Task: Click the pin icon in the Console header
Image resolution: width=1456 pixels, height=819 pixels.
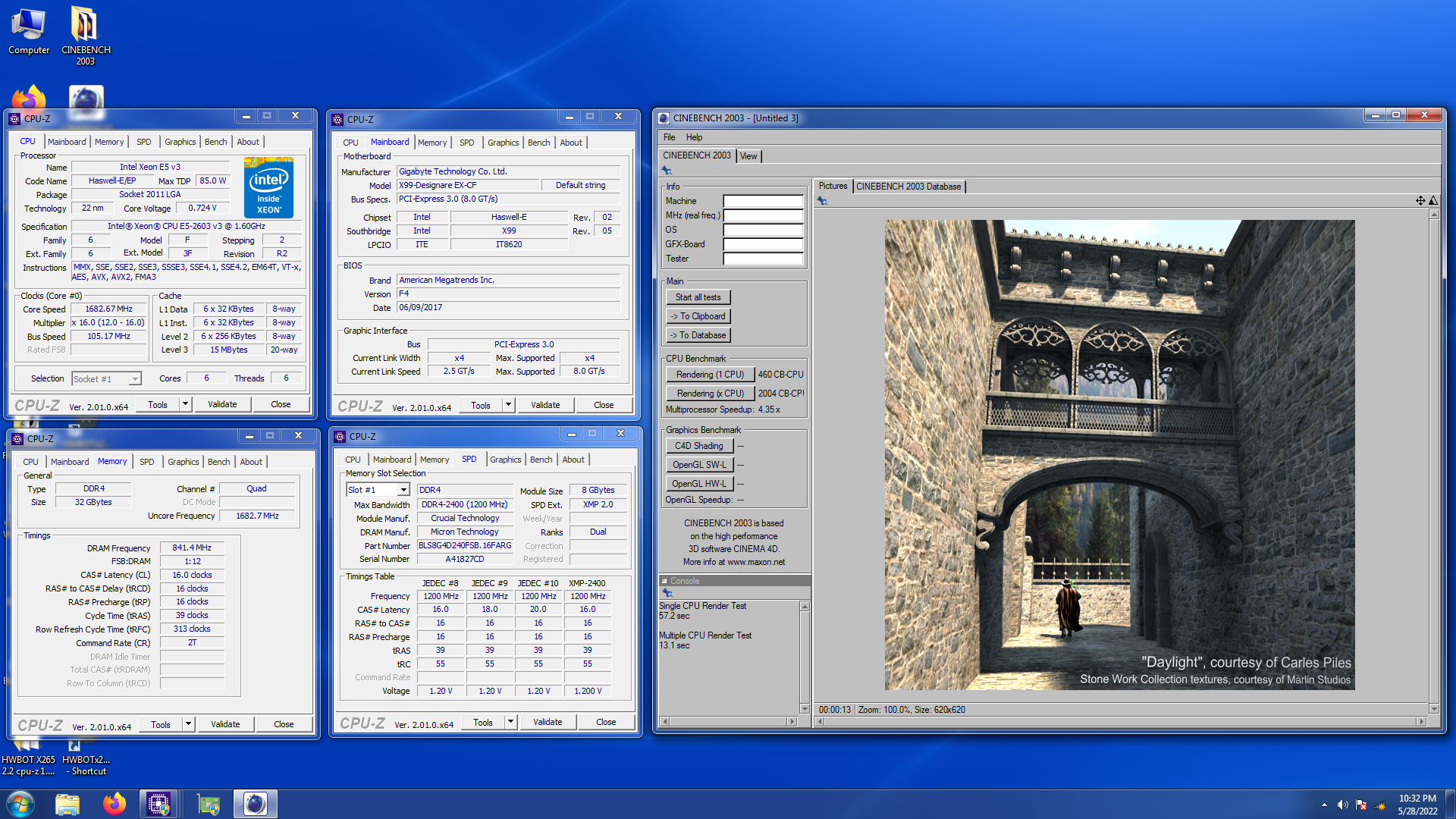Action: point(667,593)
